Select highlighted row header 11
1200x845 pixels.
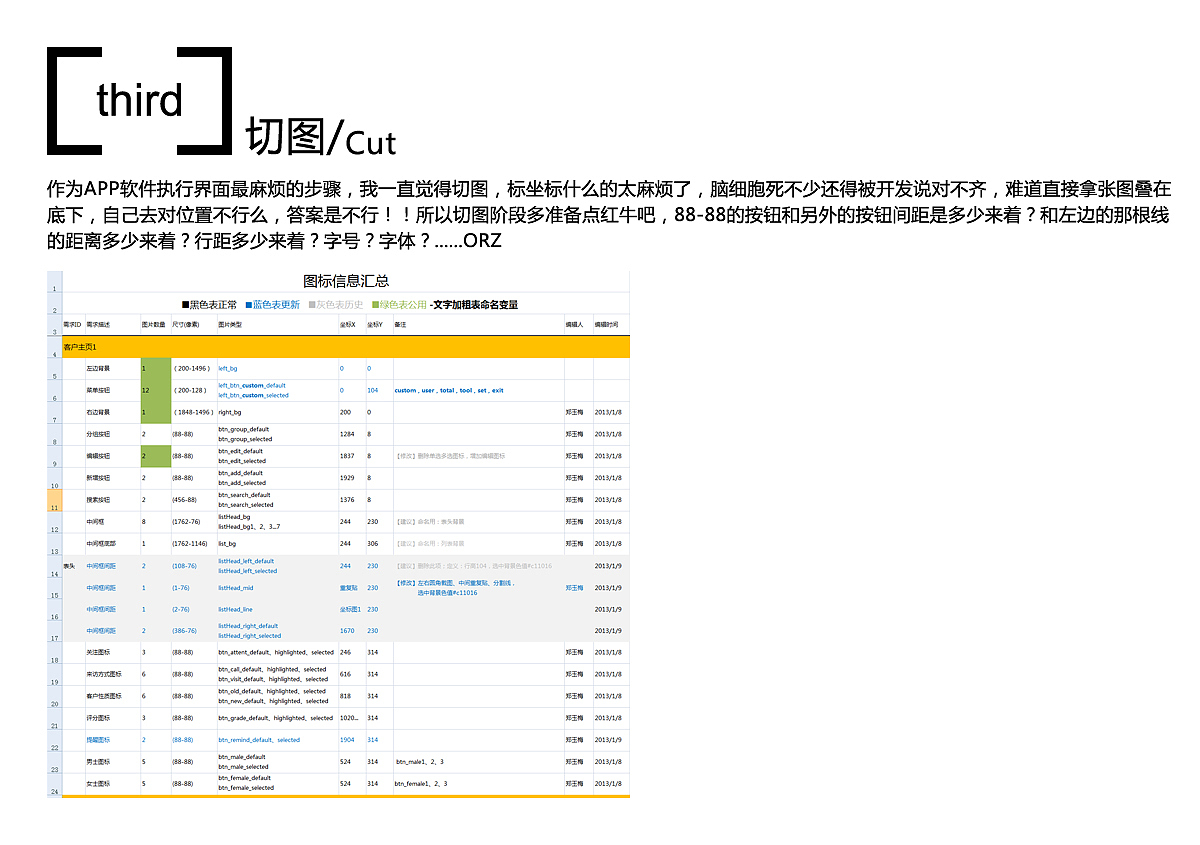click(54, 500)
